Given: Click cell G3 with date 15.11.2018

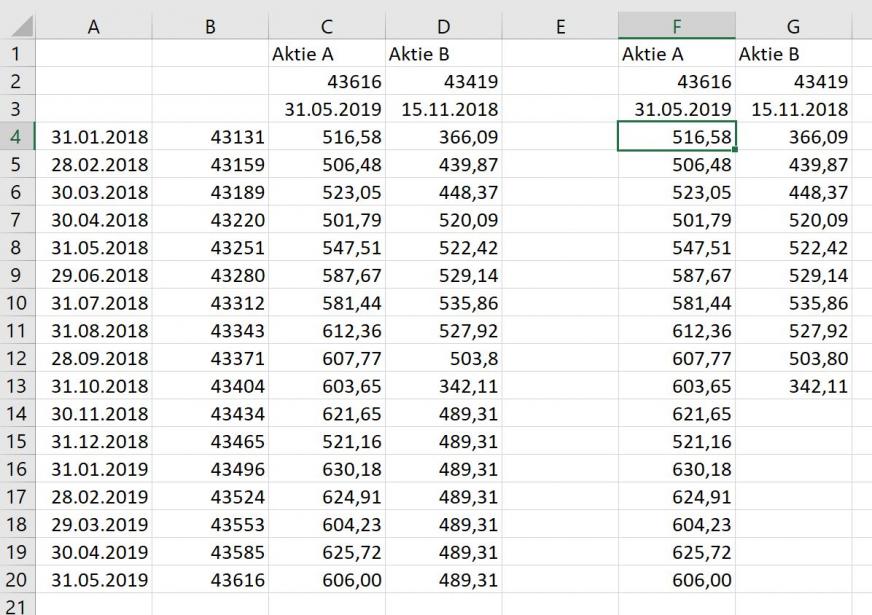Looking at the screenshot, I should point(794,109).
